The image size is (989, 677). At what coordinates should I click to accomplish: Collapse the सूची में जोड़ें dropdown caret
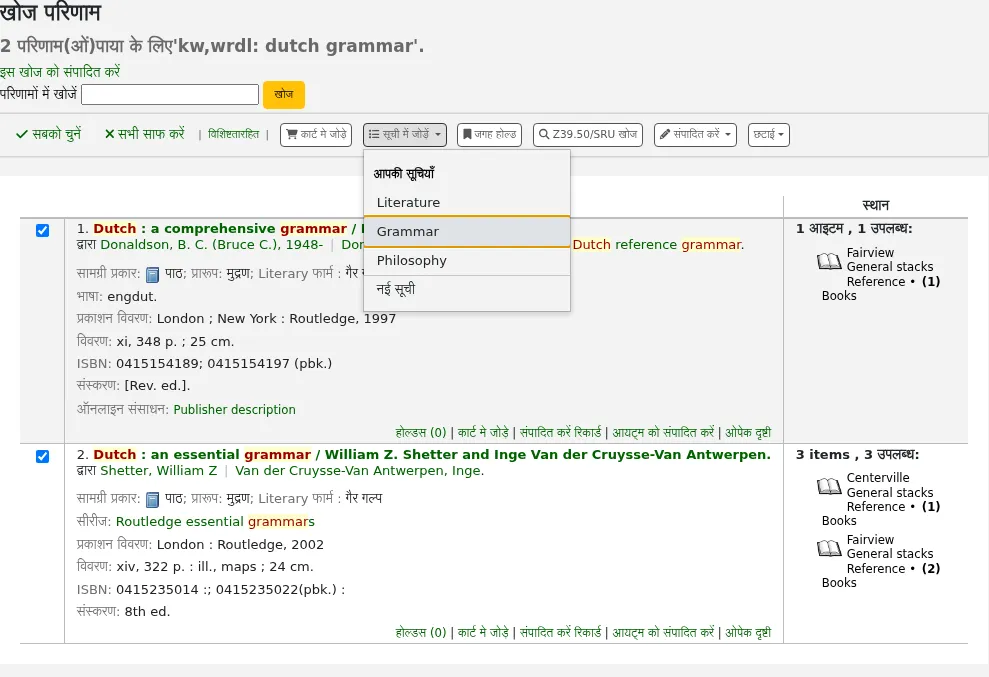438,134
